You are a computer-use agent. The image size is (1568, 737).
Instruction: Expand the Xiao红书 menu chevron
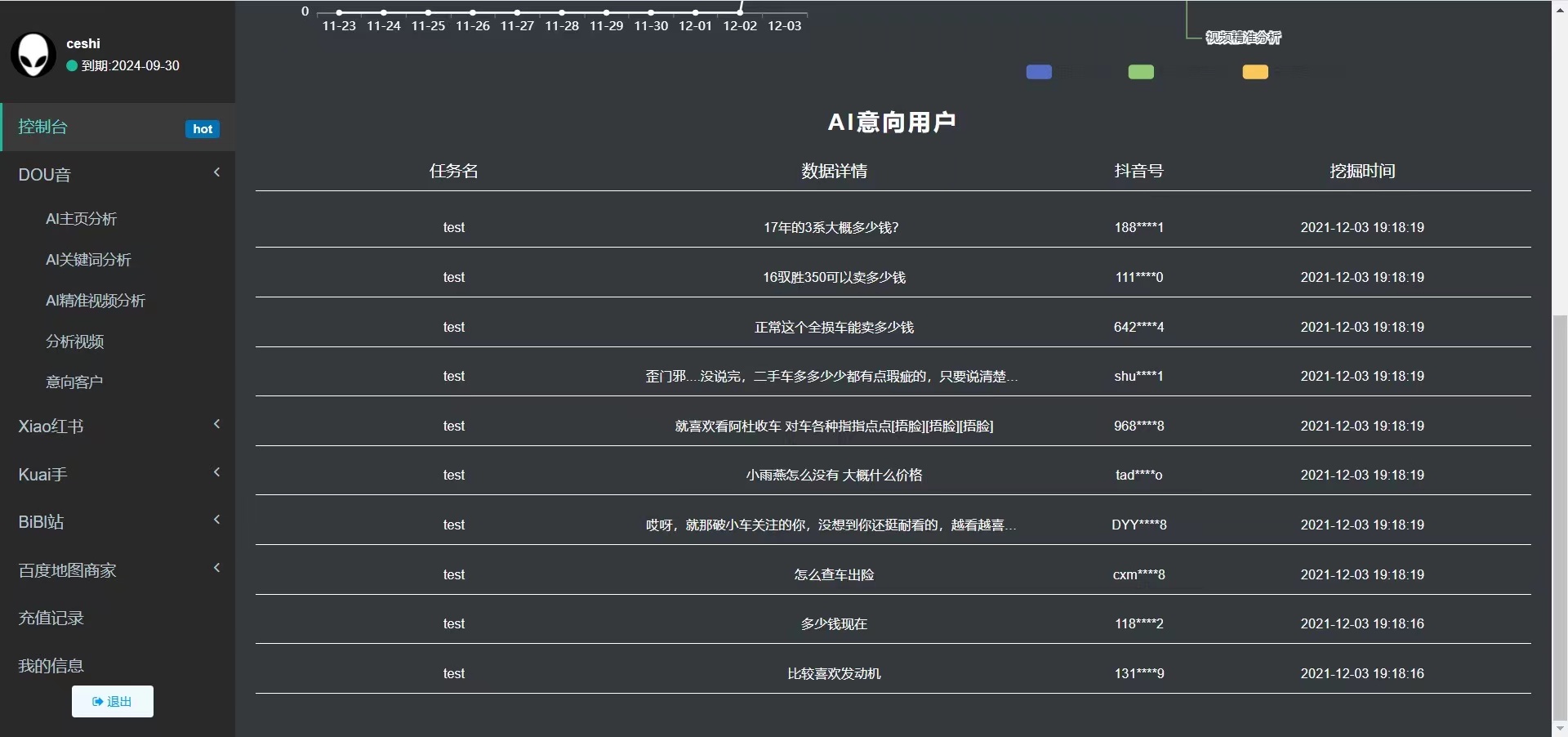click(x=216, y=424)
